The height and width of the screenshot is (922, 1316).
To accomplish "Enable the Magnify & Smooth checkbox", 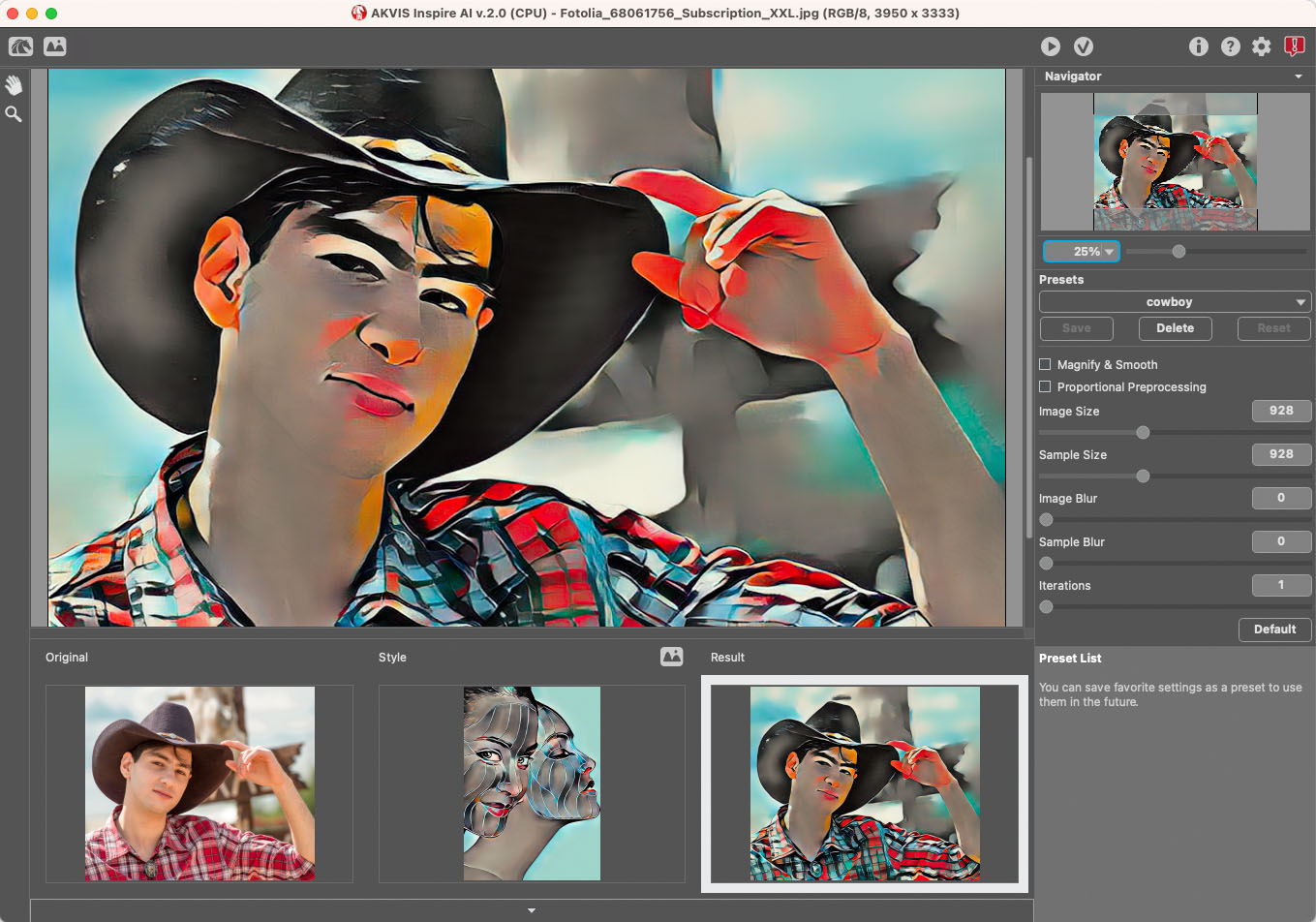I will 1045,364.
